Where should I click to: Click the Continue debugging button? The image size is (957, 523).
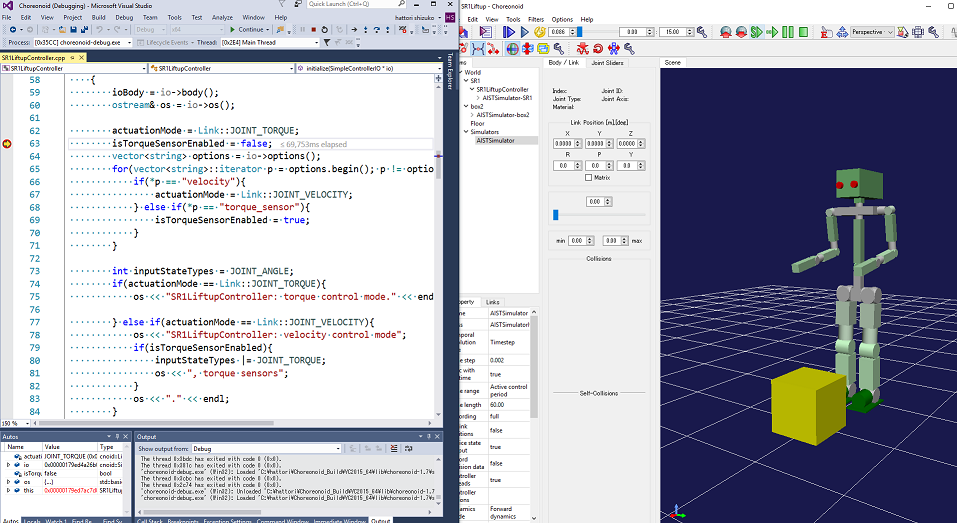249,30
